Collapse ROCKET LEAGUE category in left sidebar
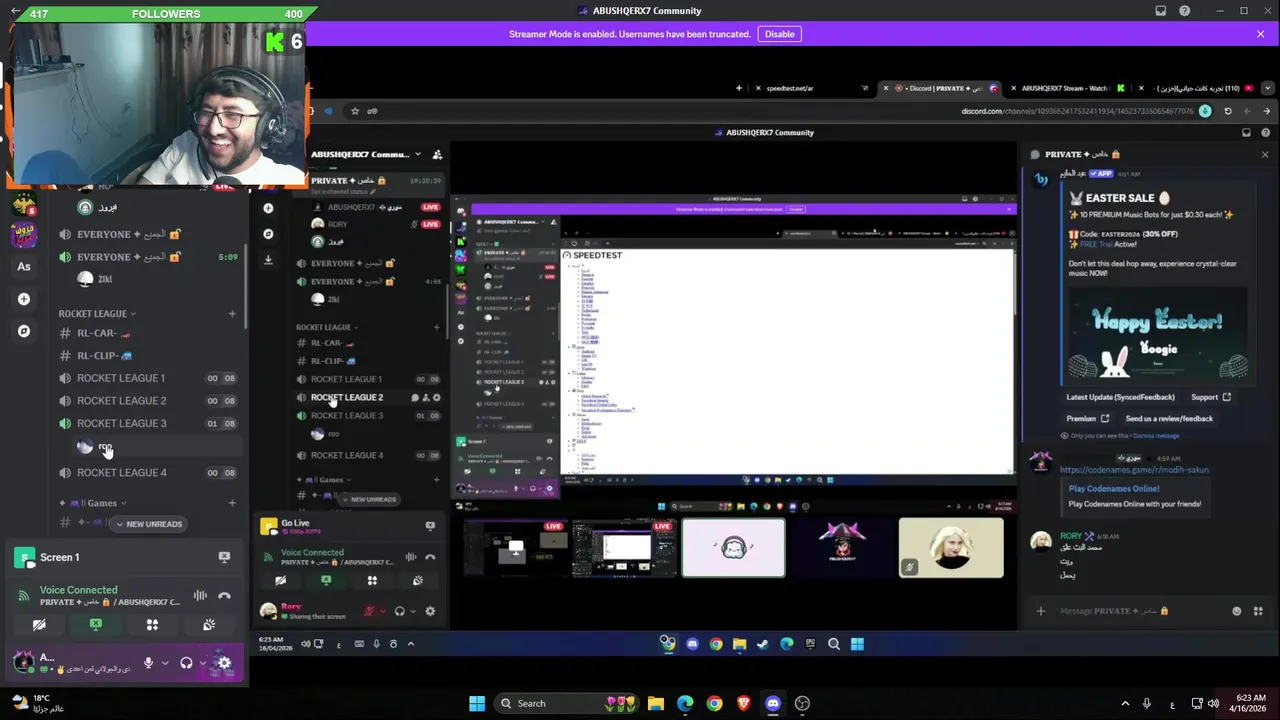 pos(97,314)
